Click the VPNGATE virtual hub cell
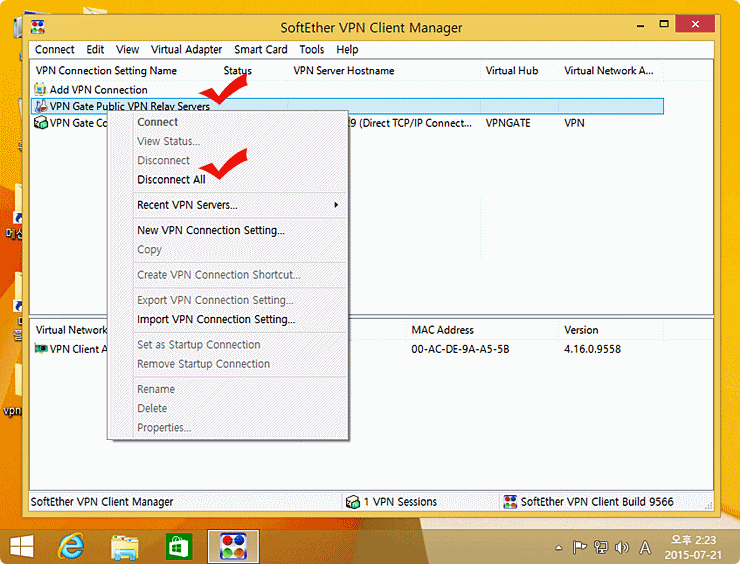Screen dimensions: 740x564 508,123
